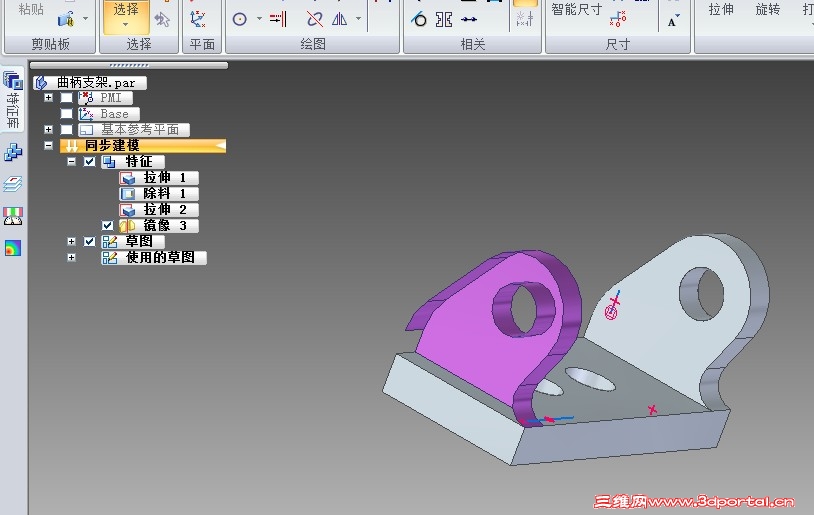Click the horizontal/vertical align relation icon
The width and height of the screenshot is (814, 515).
(x=468, y=19)
